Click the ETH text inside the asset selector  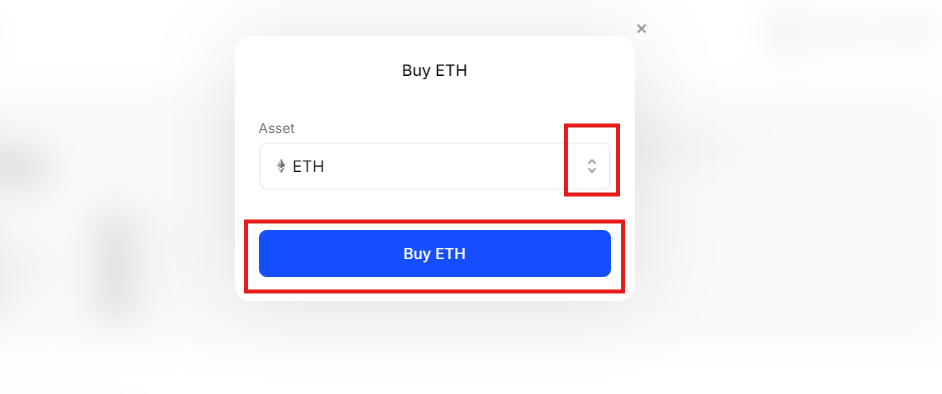tap(308, 166)
